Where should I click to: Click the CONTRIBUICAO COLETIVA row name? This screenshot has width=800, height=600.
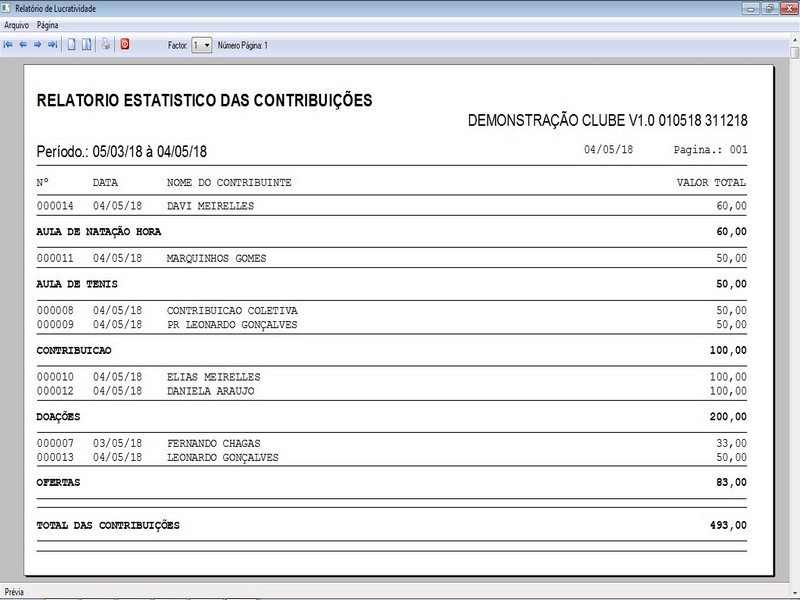click(x=232, y=311)
